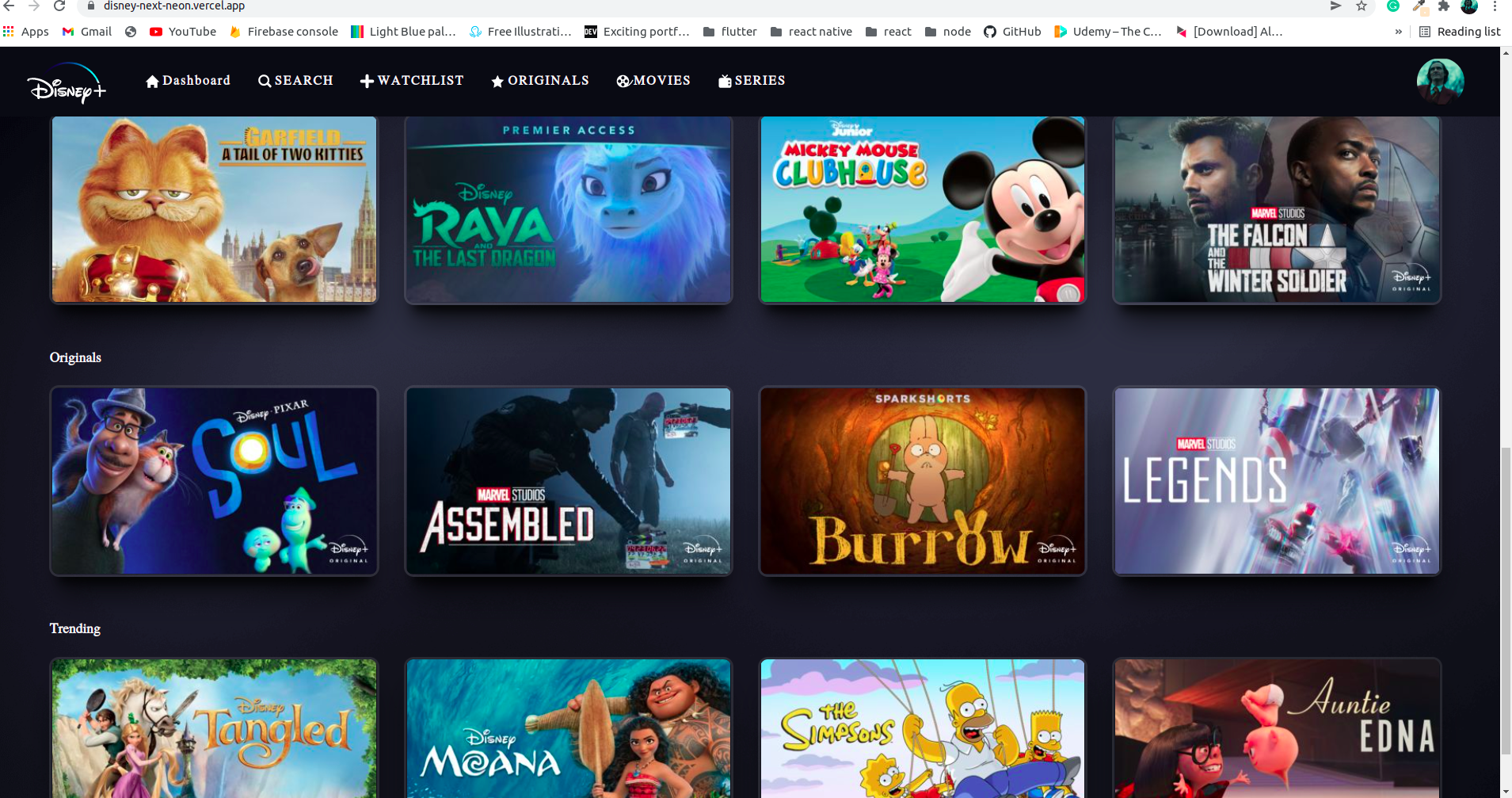Open the SEARCH menu item
The image size is (1512, 798).
click(295, 81)
